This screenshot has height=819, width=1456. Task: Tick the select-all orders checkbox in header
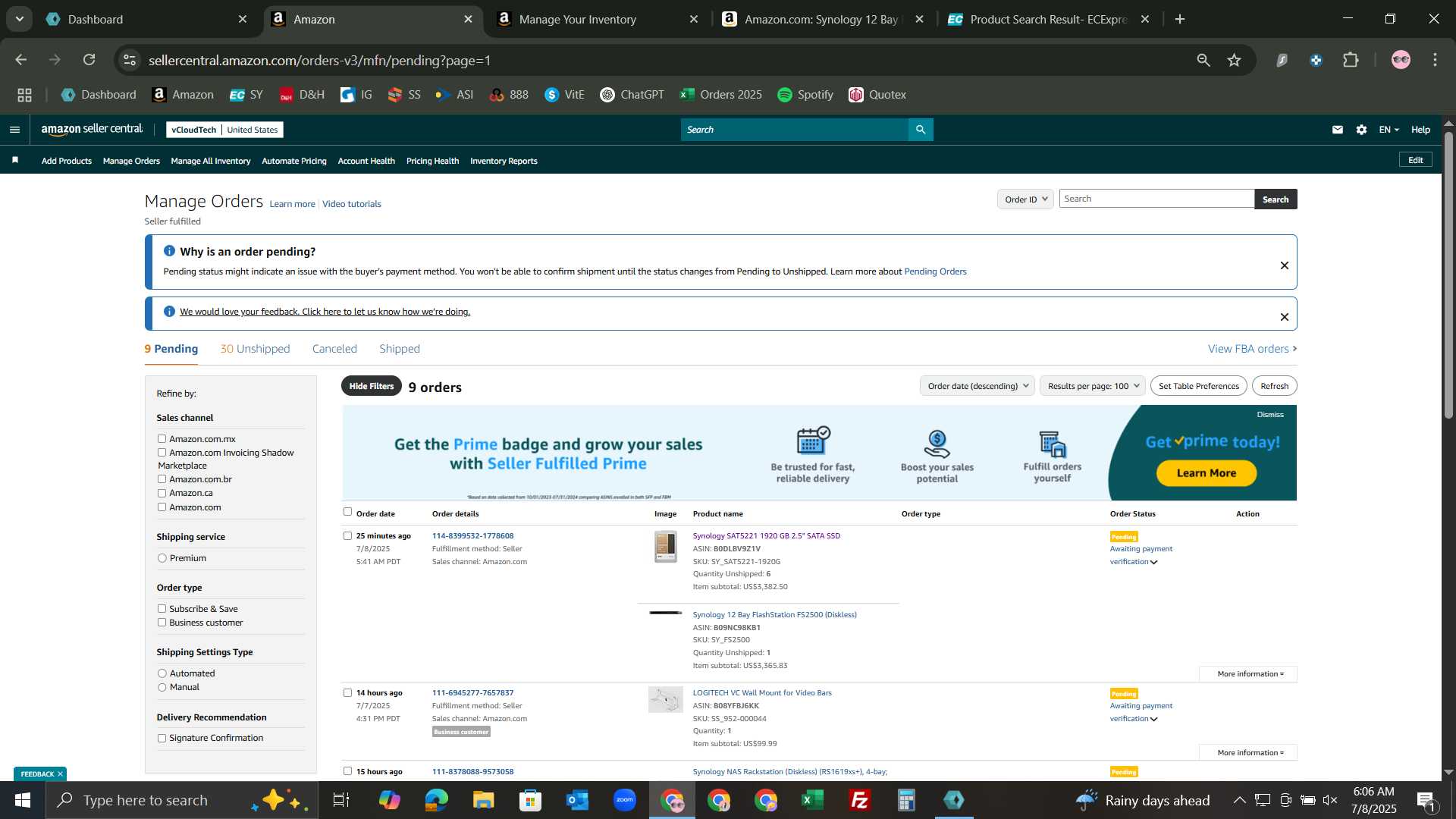coord(347,512)
